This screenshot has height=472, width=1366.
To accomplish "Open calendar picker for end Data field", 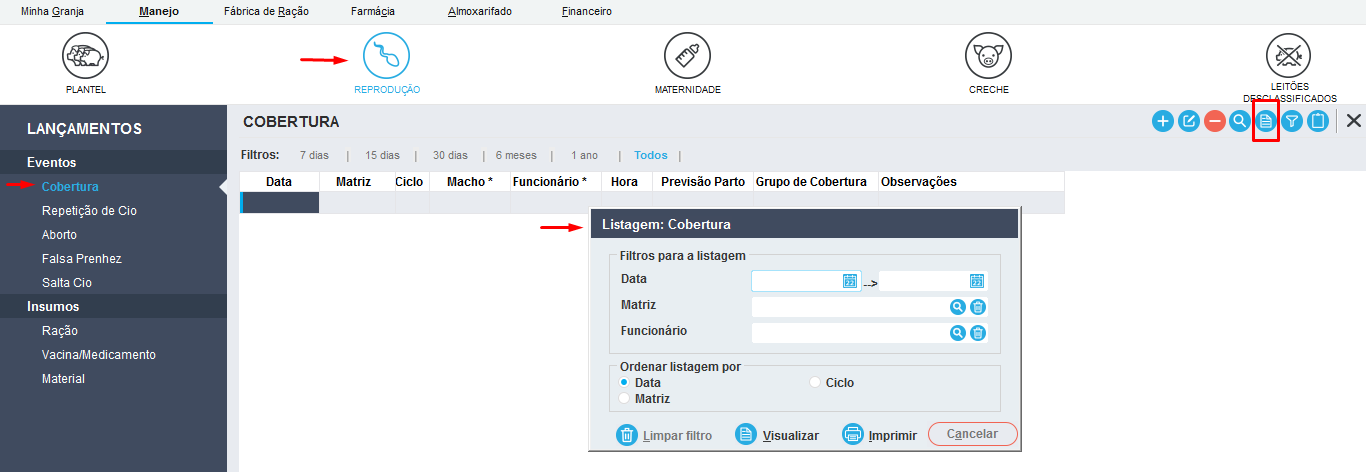I will 977,281.
